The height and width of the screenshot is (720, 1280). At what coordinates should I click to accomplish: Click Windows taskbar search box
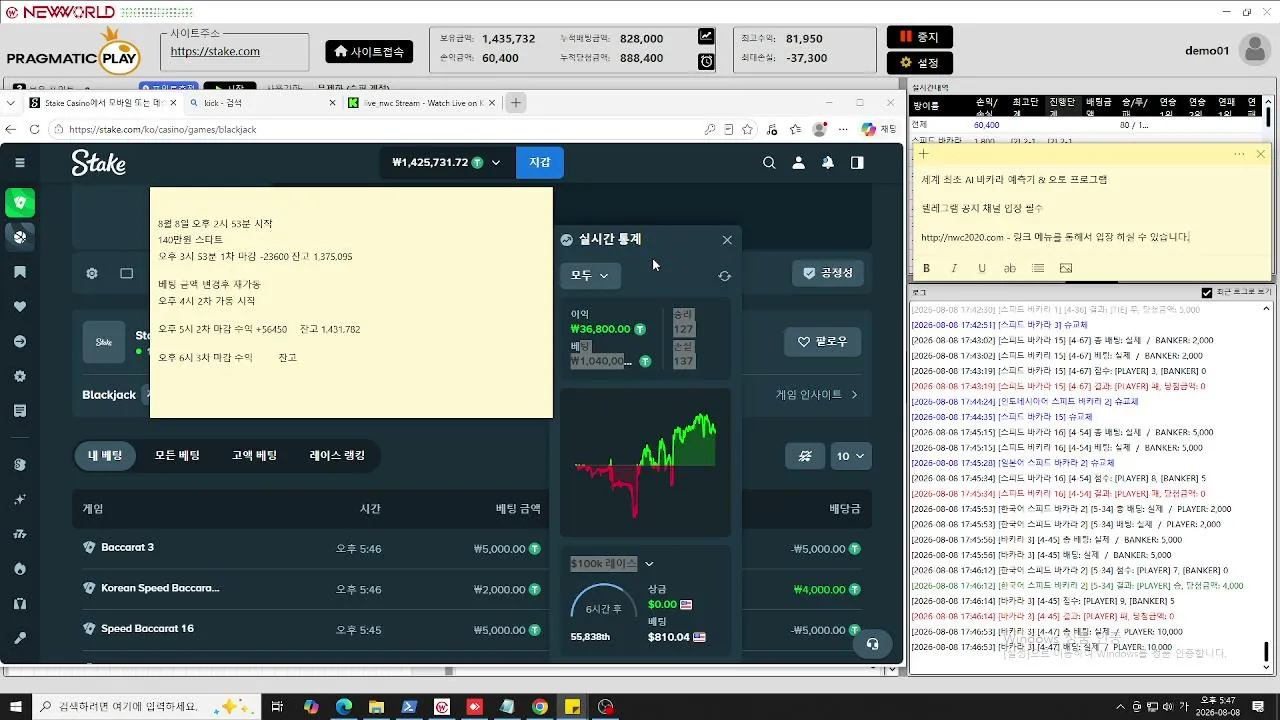(x=145, y=707)
